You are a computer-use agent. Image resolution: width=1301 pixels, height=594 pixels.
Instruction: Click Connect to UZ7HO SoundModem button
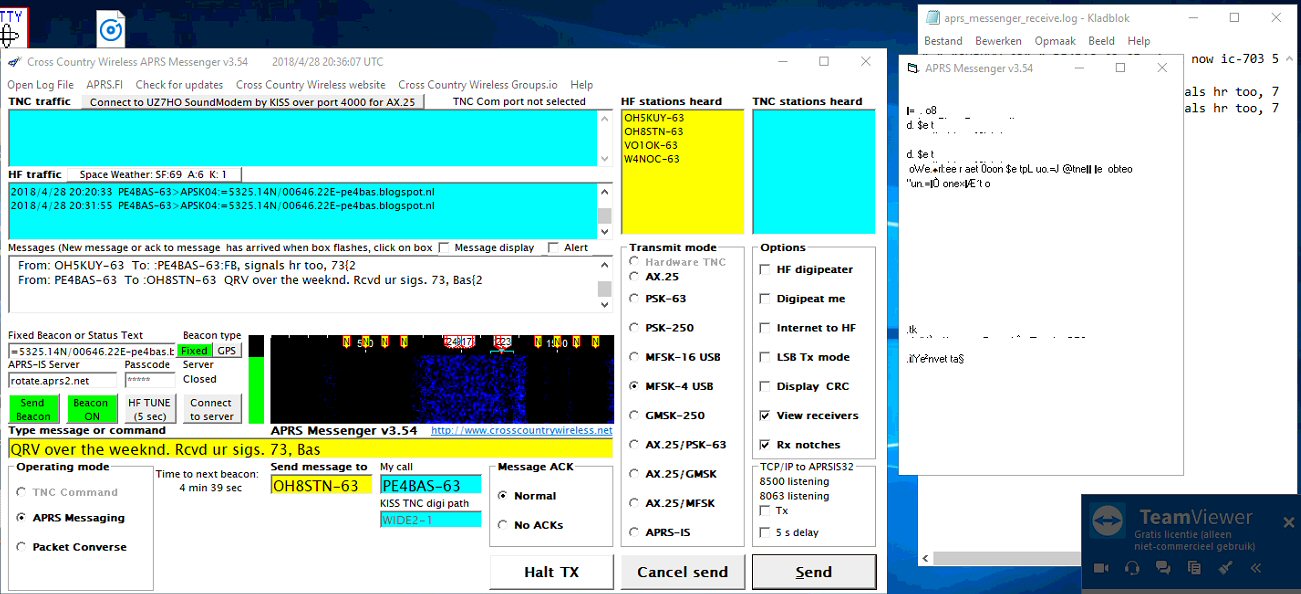tap(252, 102)
